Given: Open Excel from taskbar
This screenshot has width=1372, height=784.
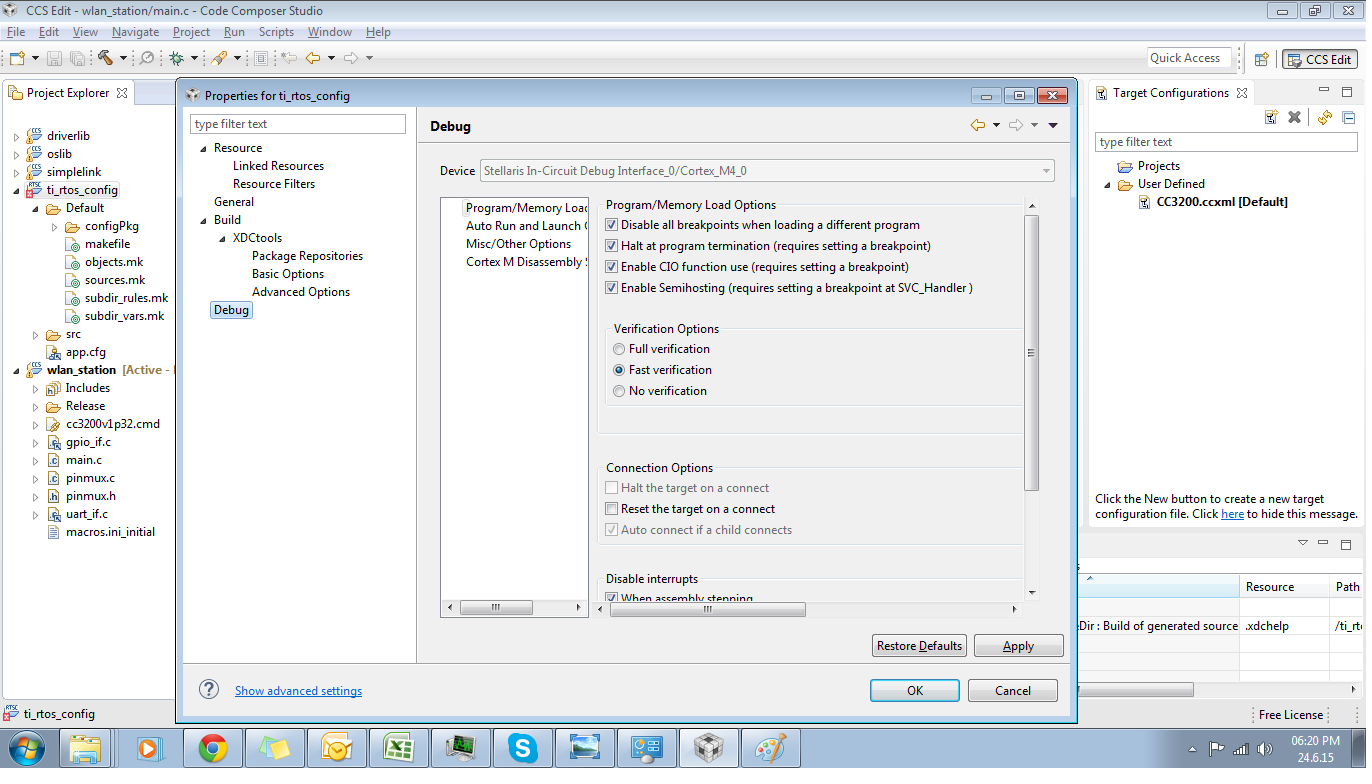Looking at the screenshot, I should [398, 748].
